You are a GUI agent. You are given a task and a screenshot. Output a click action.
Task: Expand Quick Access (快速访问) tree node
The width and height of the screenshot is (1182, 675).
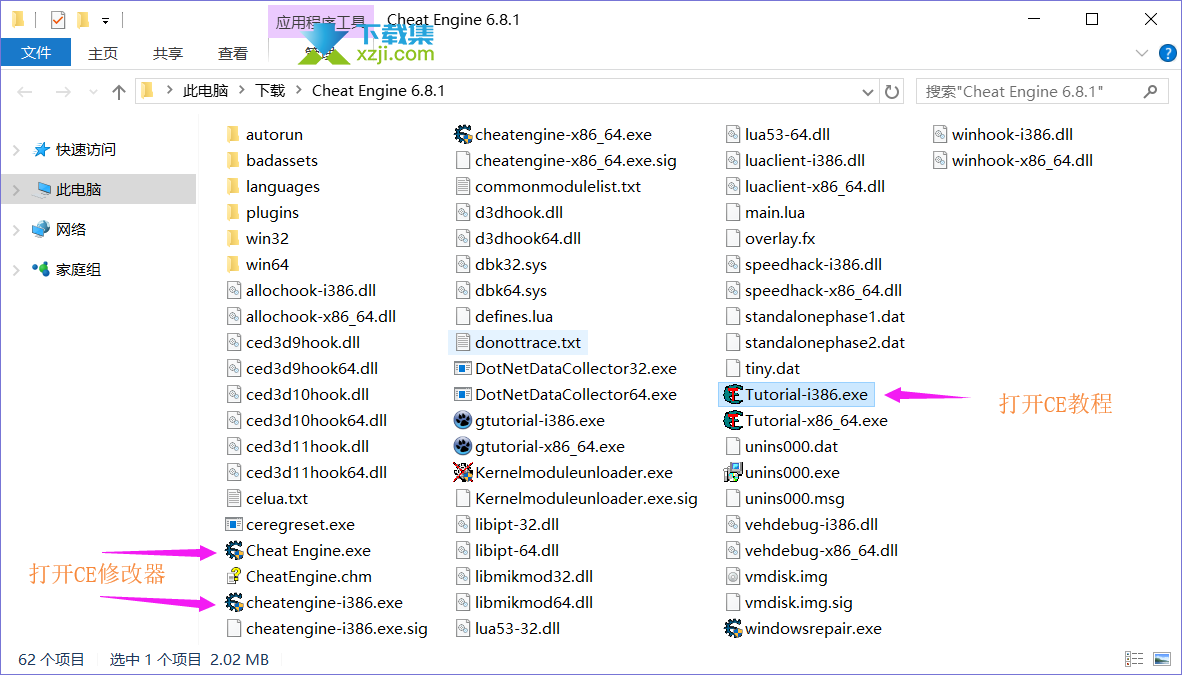(17, 150)
